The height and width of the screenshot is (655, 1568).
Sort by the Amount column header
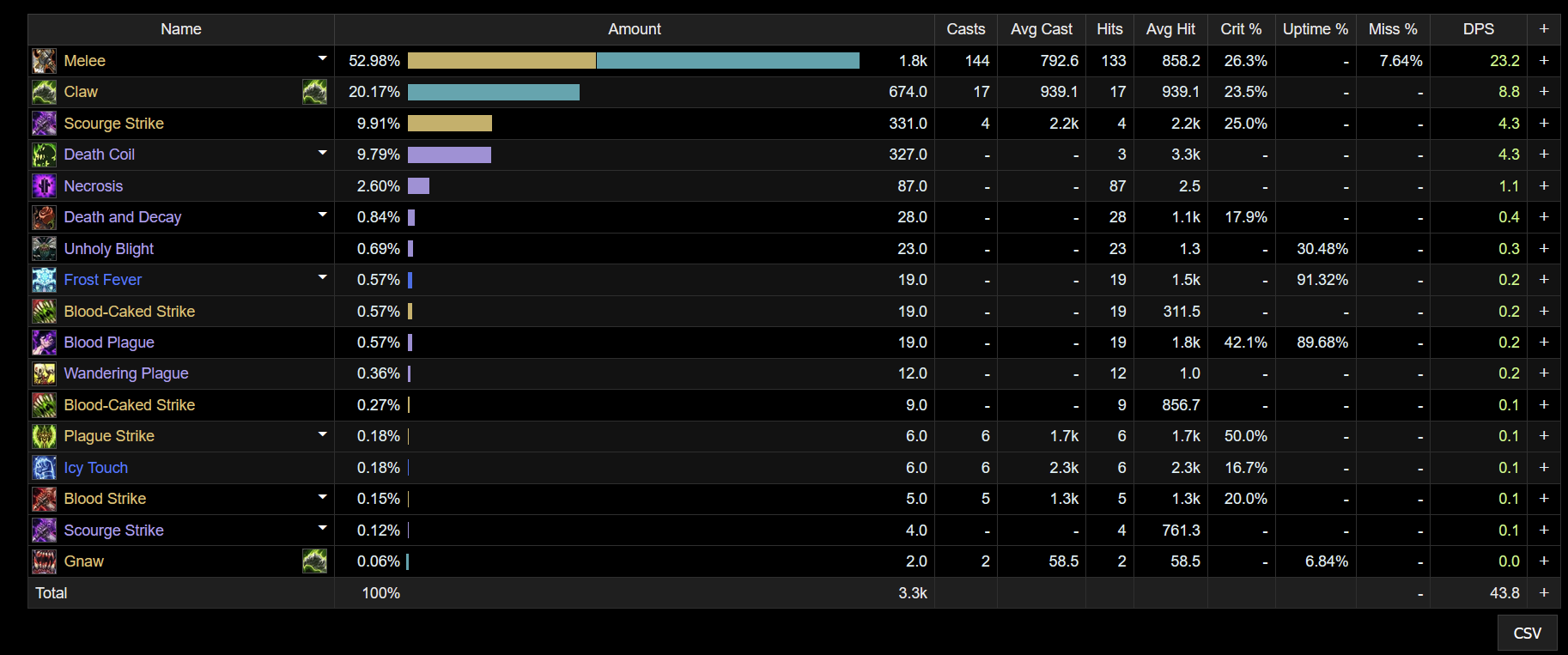[x=635, y=29]
